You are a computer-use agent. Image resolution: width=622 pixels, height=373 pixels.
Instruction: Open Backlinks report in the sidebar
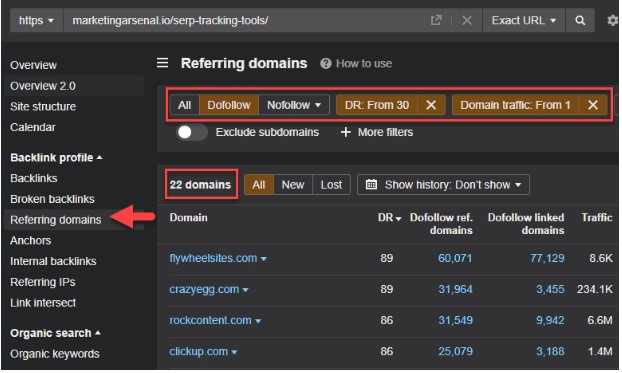[x=34, y=178]
